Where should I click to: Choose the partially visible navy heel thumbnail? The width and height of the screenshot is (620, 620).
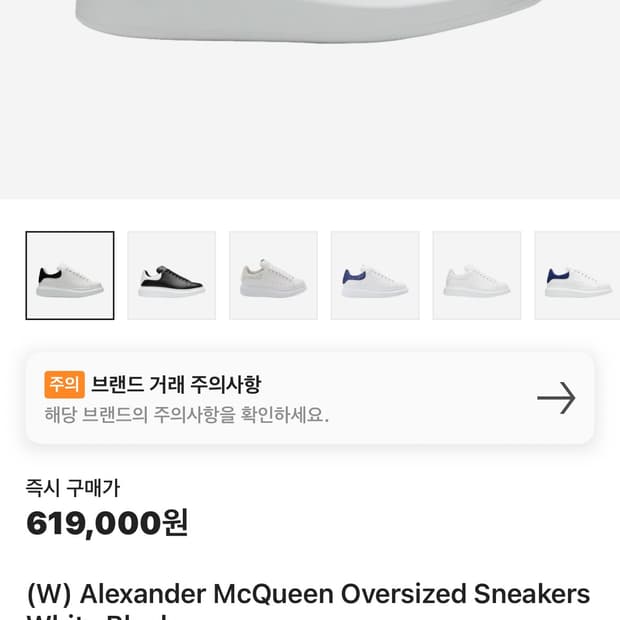point(578,276)
